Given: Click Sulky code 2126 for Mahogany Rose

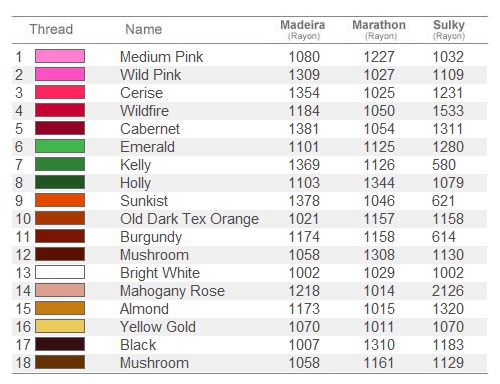Looking at the screenshot, I should click(x=448, y=291).
